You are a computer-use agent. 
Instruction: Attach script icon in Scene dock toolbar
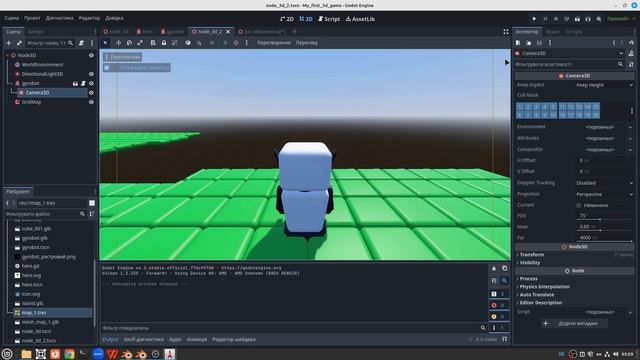81,43
